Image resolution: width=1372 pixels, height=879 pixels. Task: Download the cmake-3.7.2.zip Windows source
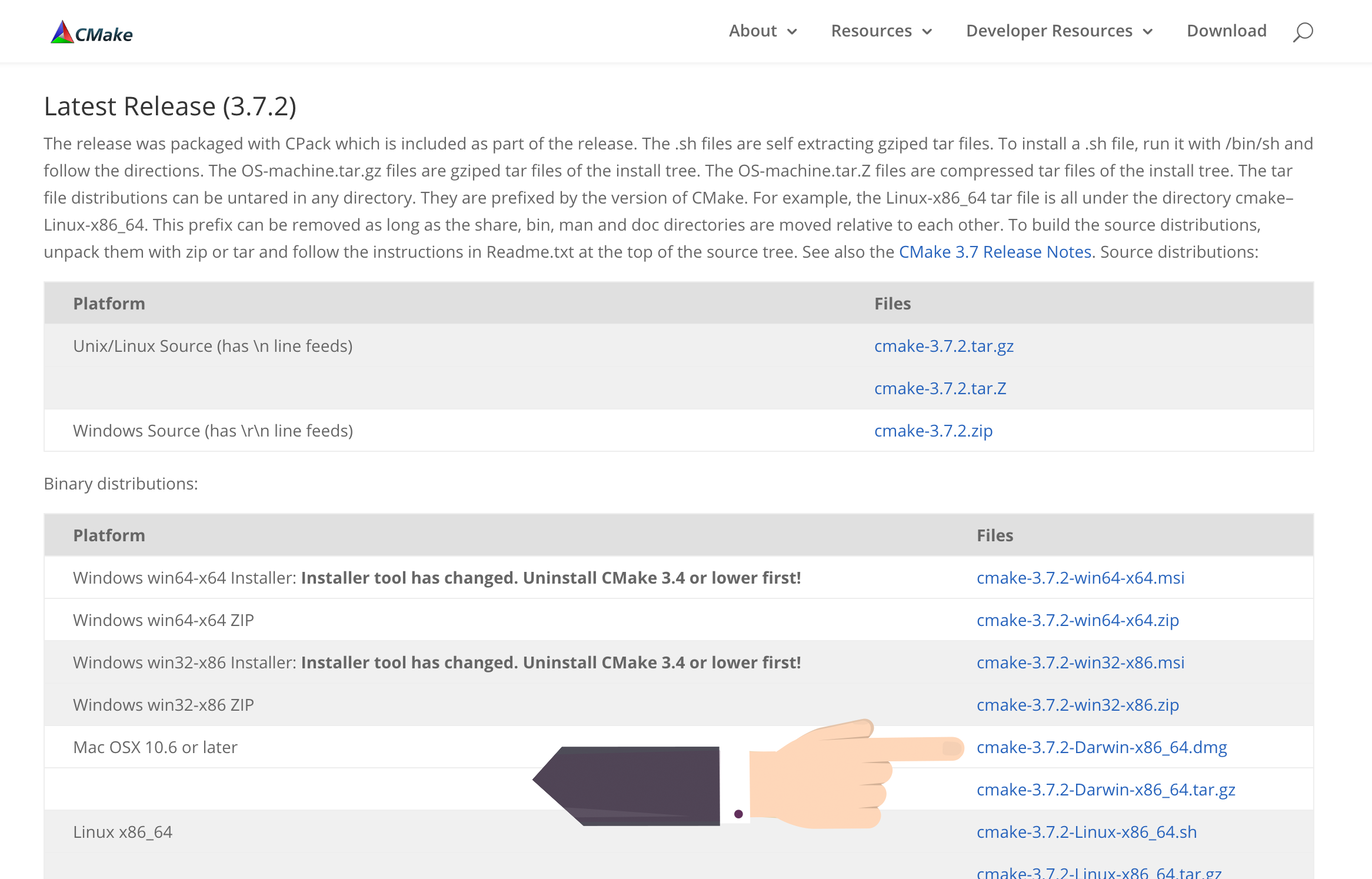click(933, 431)
